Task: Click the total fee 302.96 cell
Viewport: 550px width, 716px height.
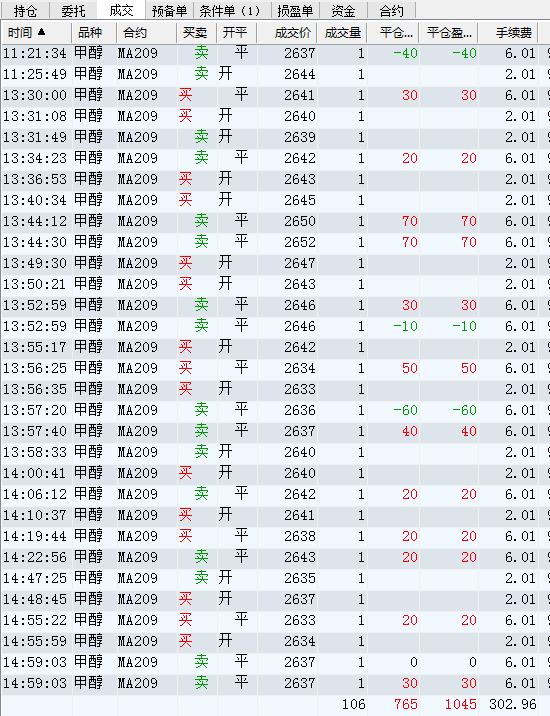Action: click(x=513, y=704)
